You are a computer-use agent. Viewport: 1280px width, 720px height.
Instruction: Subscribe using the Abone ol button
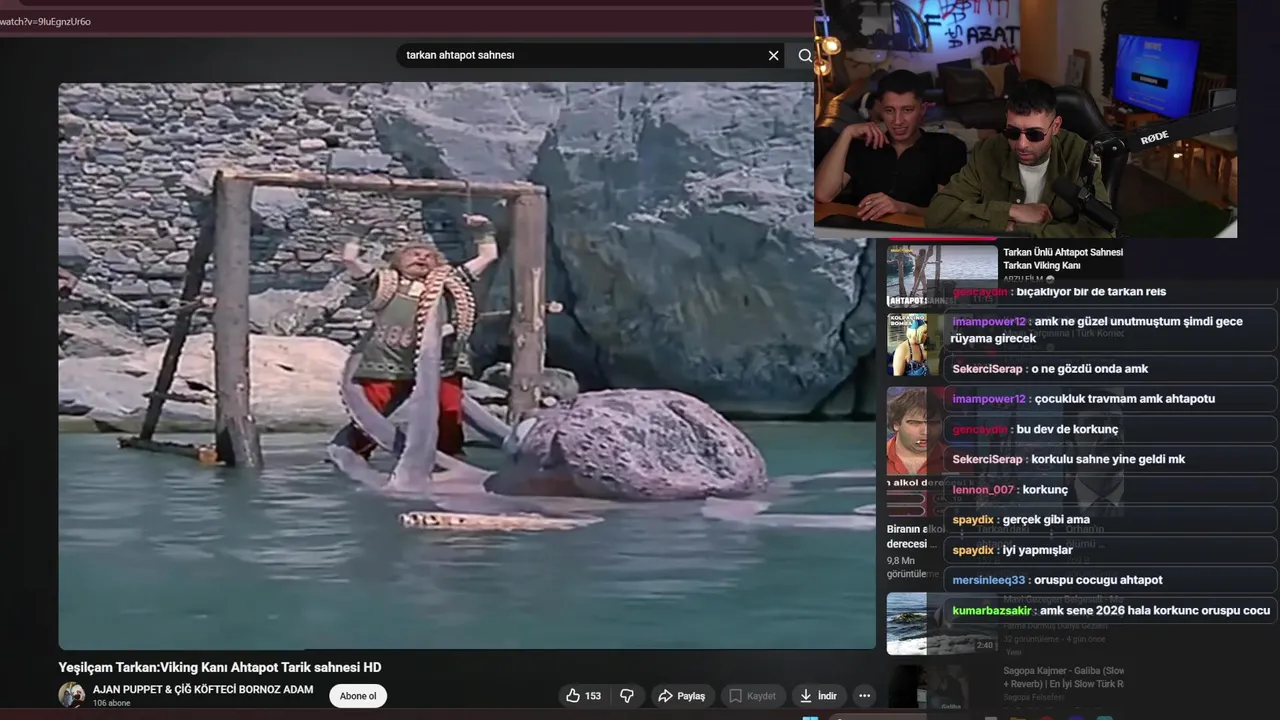pyautogui.click(x=358, y=696)
